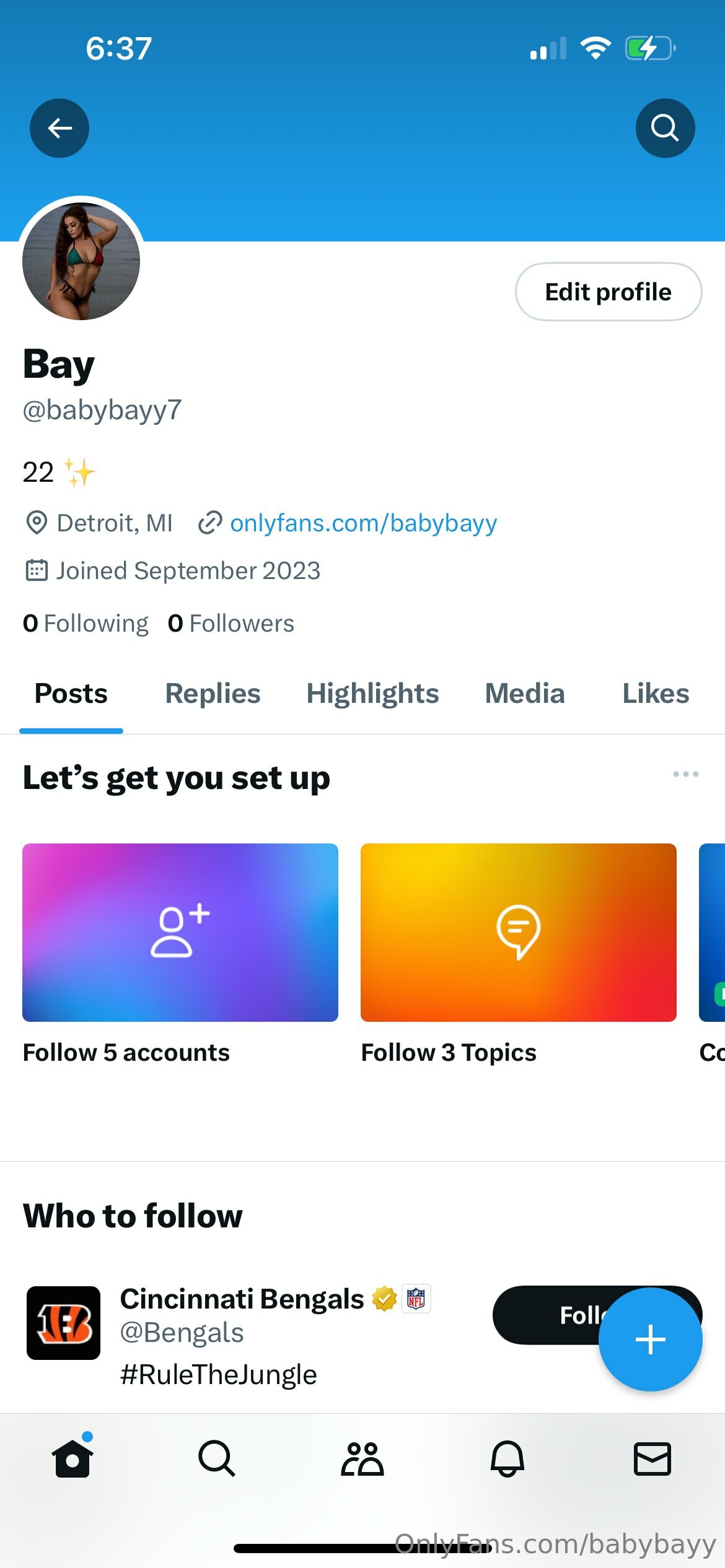Open Communities icon in bottom bar
The image size is (725, 1568).
click(x=362, y=1458)
